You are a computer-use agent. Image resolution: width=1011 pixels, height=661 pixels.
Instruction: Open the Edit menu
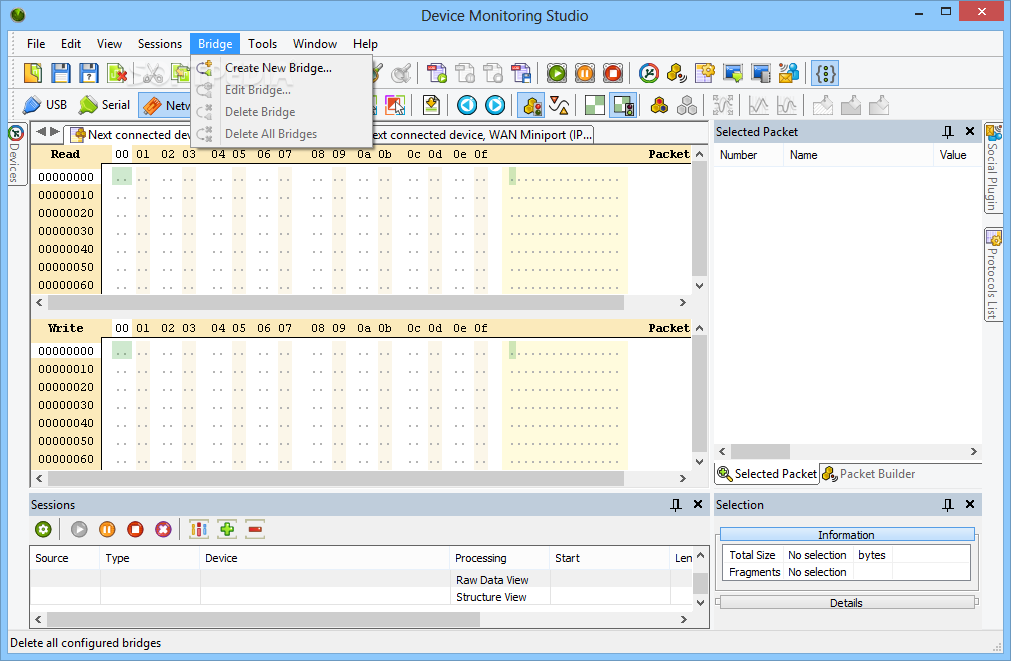tap(71, 44)
